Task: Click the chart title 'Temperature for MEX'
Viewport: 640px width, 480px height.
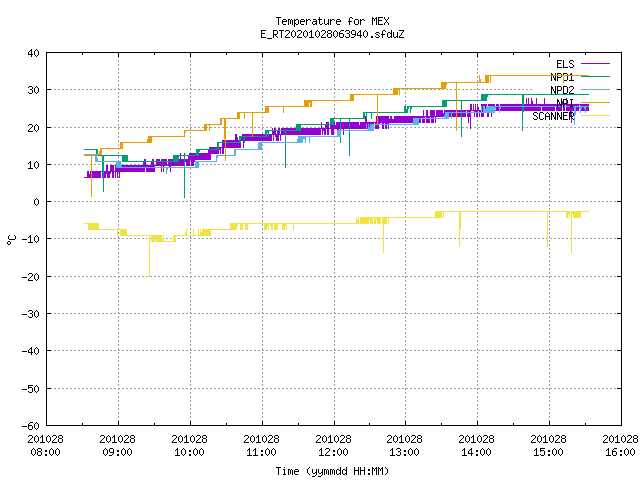Action: [x=332, y=21]
